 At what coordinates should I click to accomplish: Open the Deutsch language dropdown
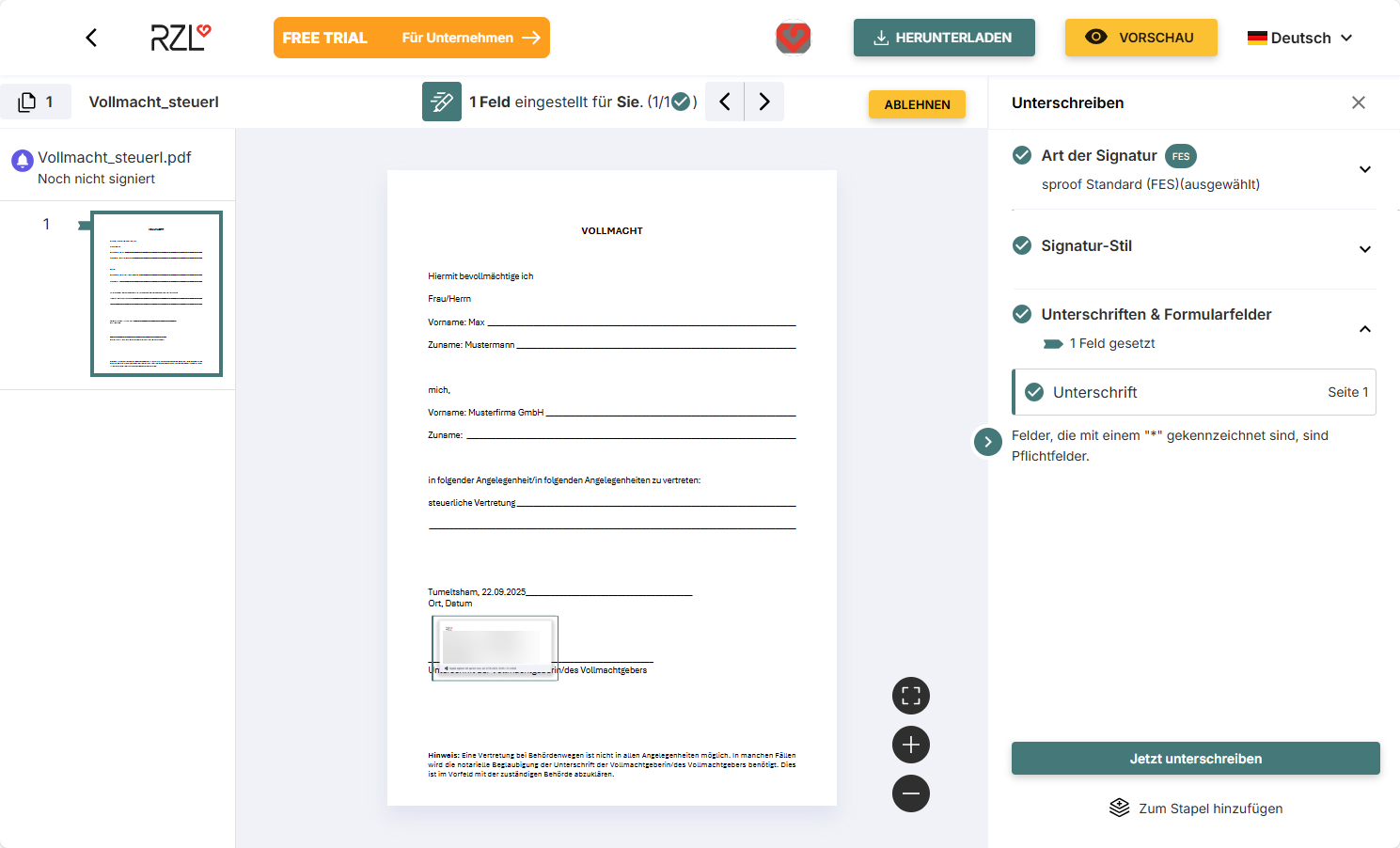click(x=1299, y=38)
